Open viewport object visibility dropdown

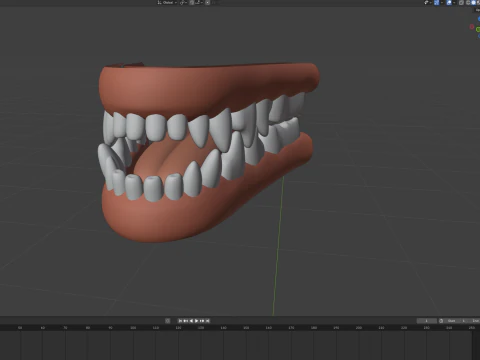427,2
